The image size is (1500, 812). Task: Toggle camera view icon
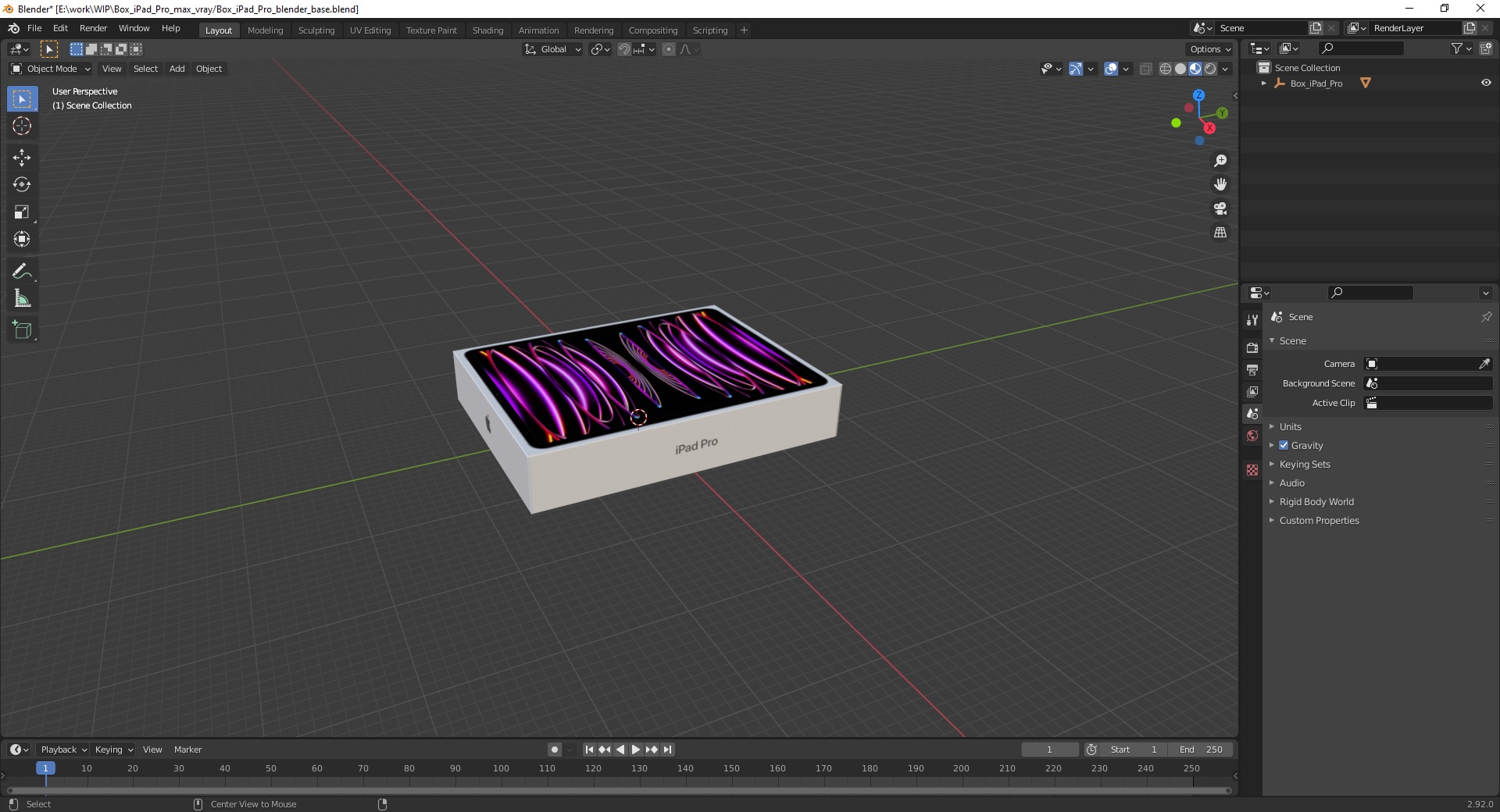click(x=1220, y=208)
